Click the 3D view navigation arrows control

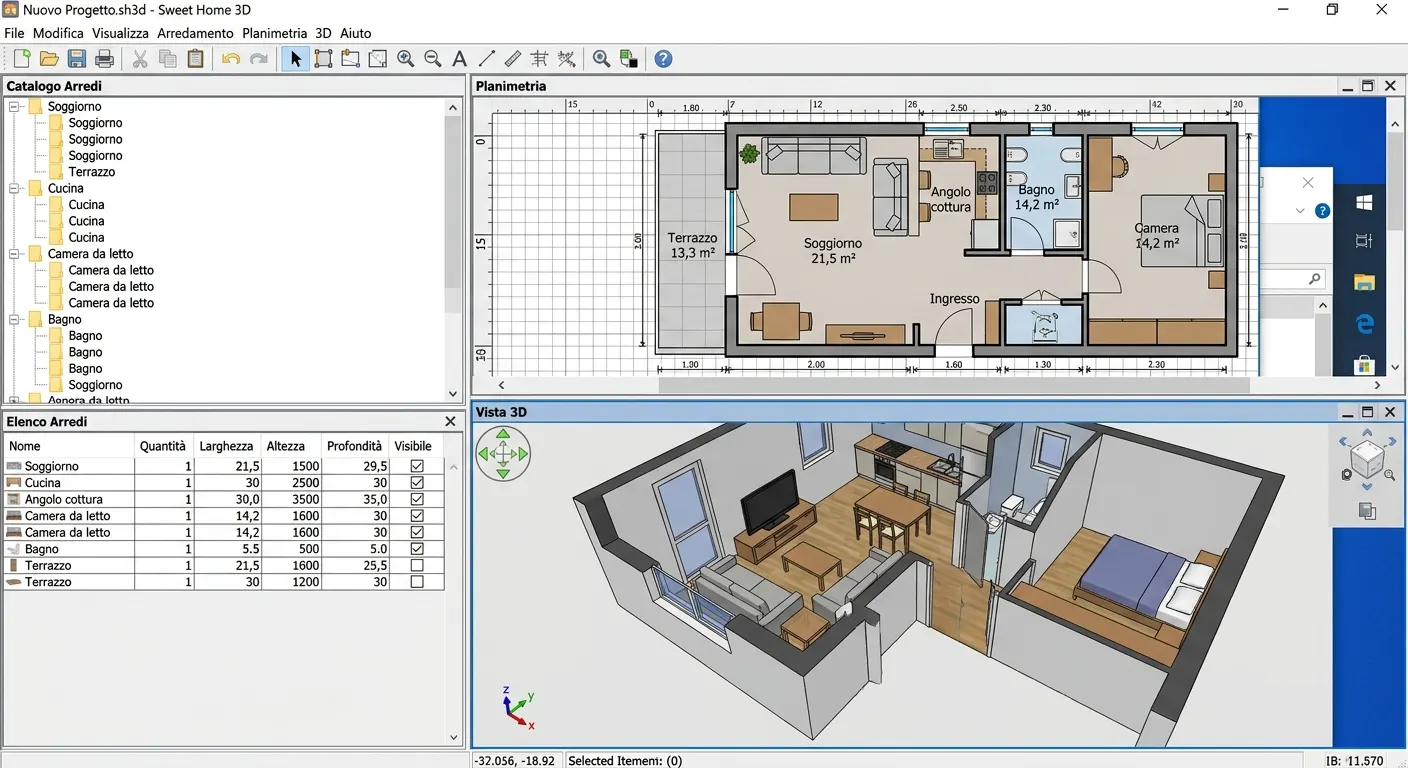click(x=503, y=454)
